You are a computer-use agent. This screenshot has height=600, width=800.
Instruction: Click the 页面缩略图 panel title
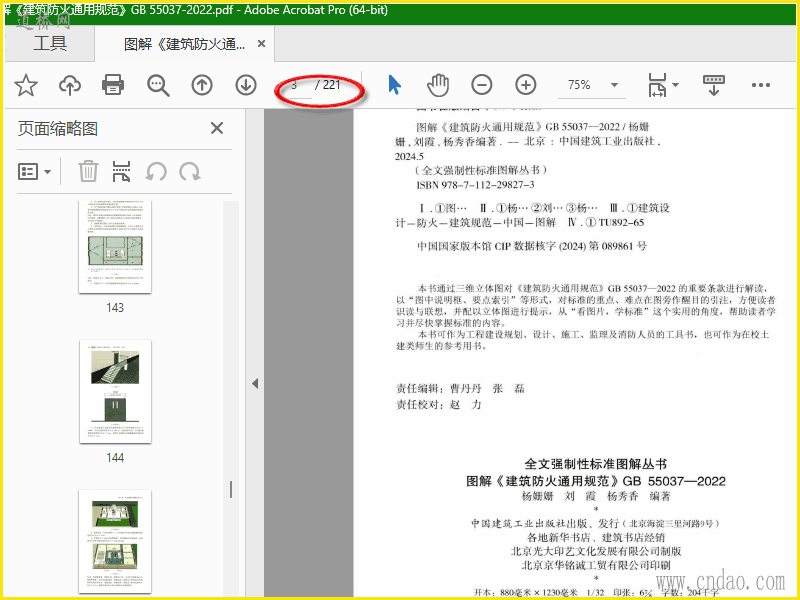click(x=58, y=129)
